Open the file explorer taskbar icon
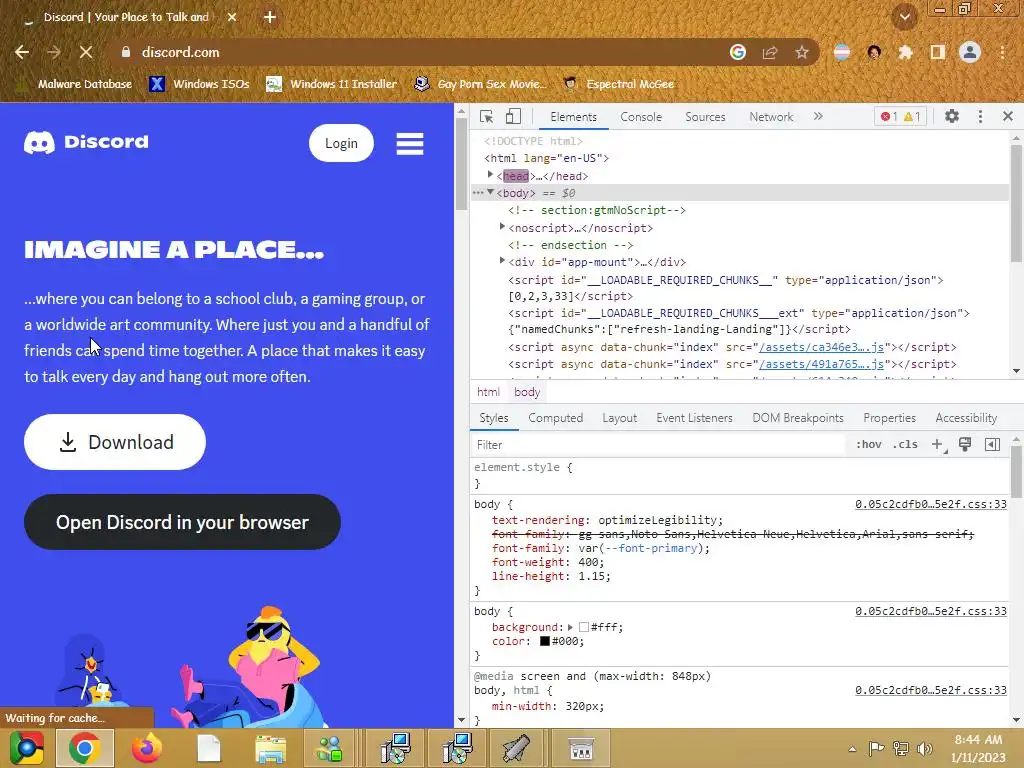The height and width of the screenshot is (768, 1024). (x=270, y=748)
